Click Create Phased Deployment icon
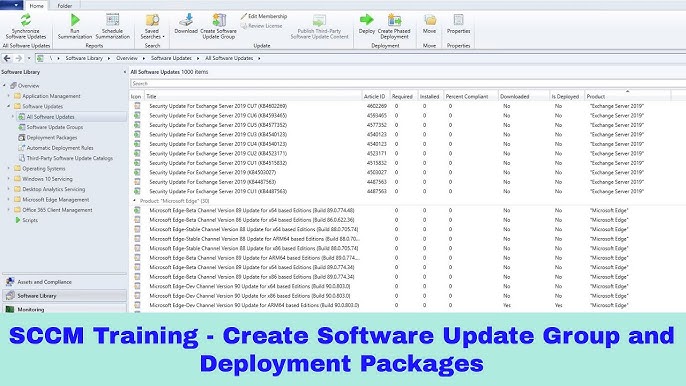The width and height of the screenshot is (686, 386). click(394, 20)
